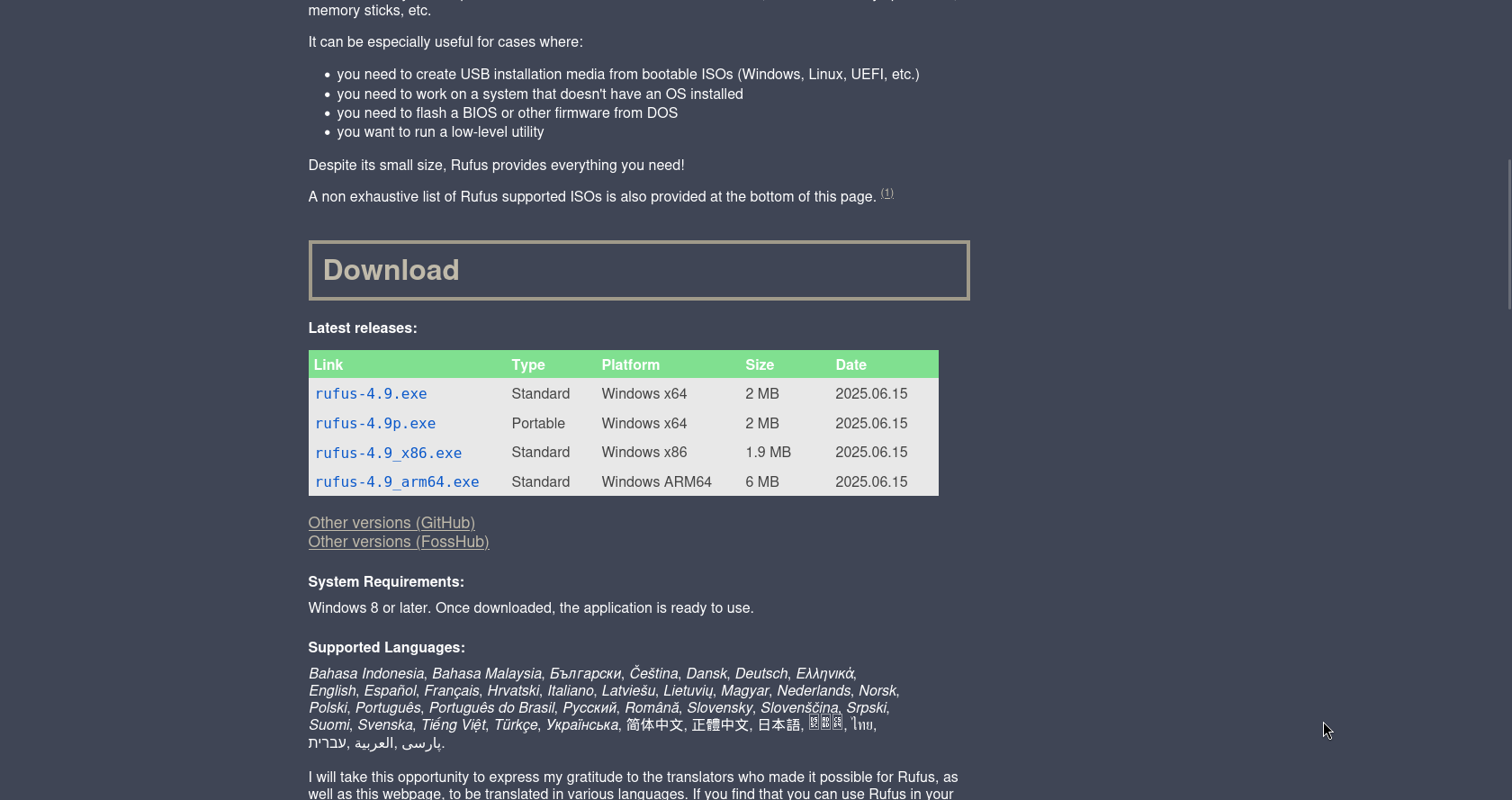The height and width of the screenshot is (800, 1512).
Task: Click the page vertical scrollbar thumb
Action: (x=1509, y=234)
